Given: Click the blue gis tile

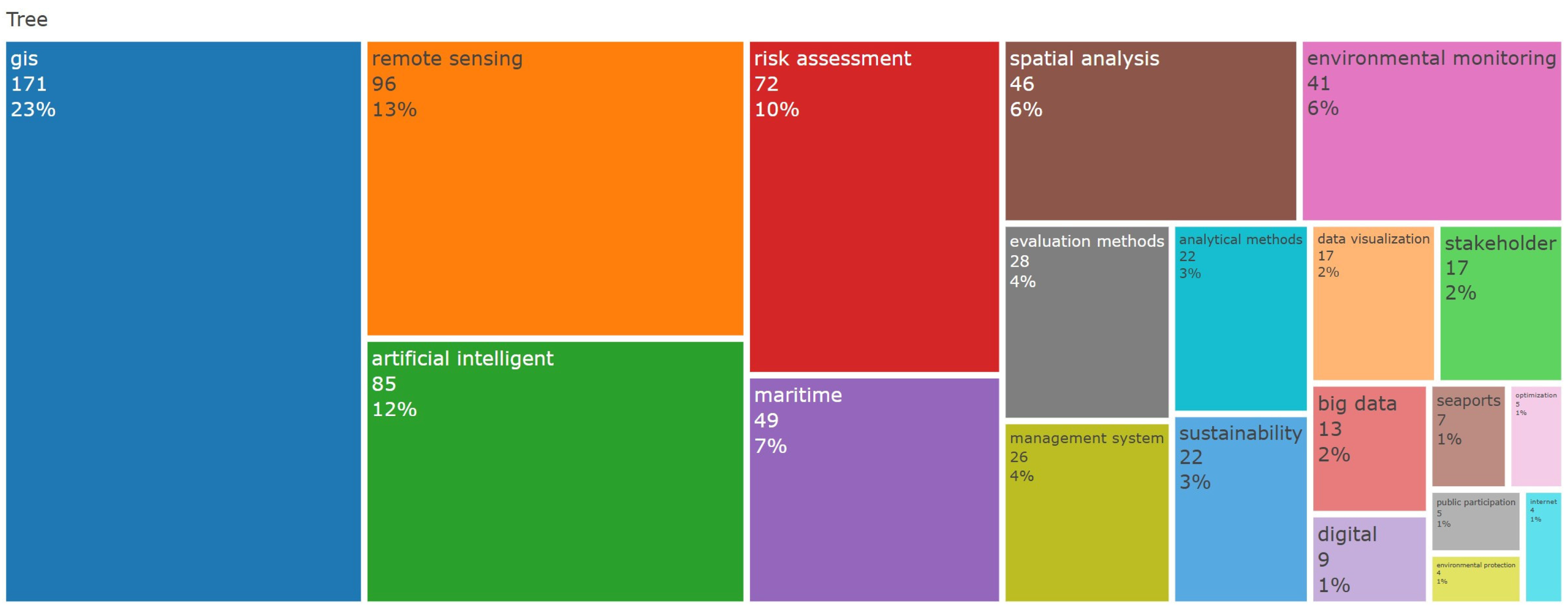Looking at the screenshot, I should [x=183, y=321].
